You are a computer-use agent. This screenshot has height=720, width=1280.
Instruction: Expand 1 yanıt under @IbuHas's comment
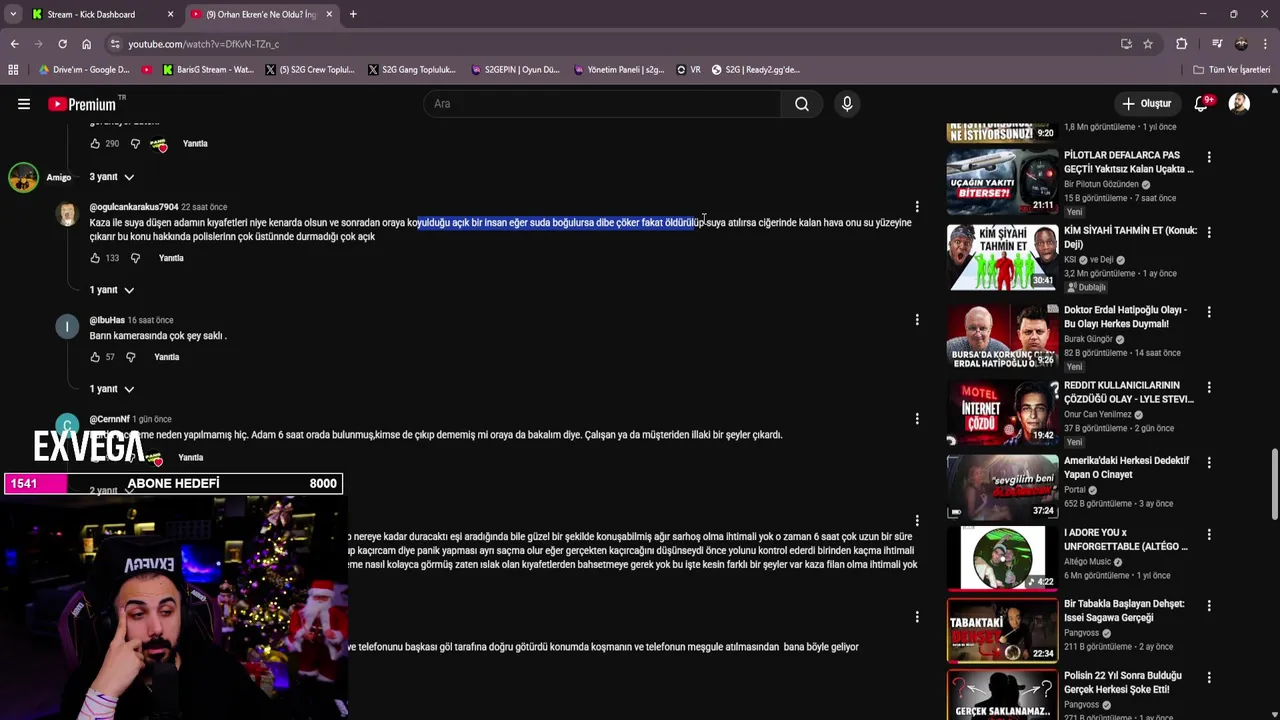tap(111, 389)
